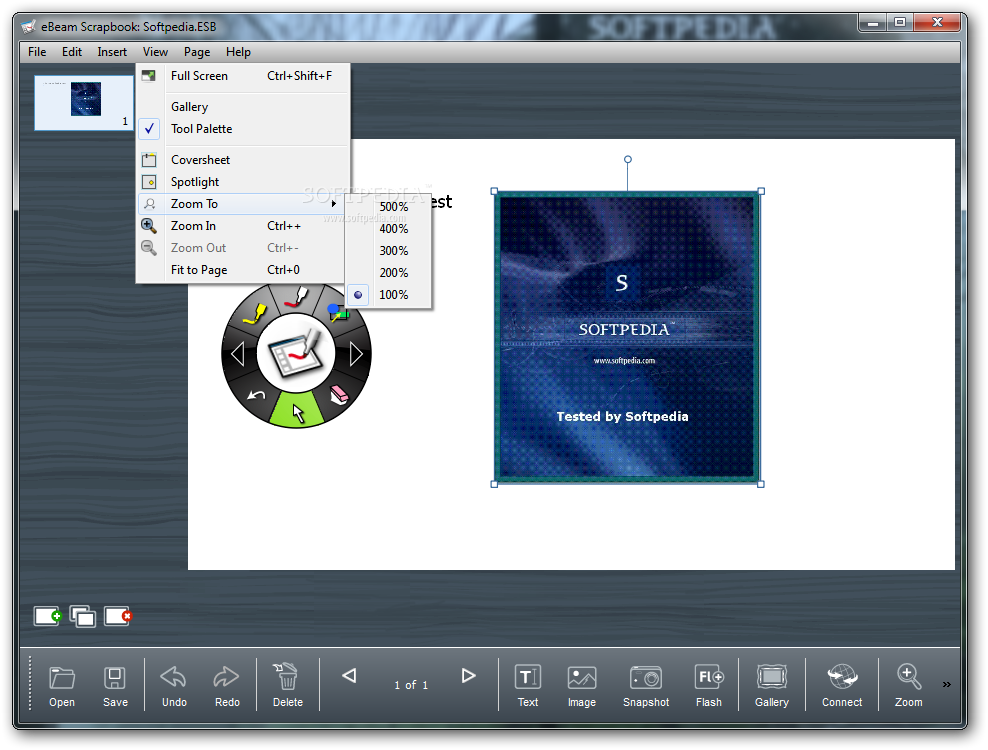Select Gallery in View menu
Screen dimensions: 988x750
(243, 107)
